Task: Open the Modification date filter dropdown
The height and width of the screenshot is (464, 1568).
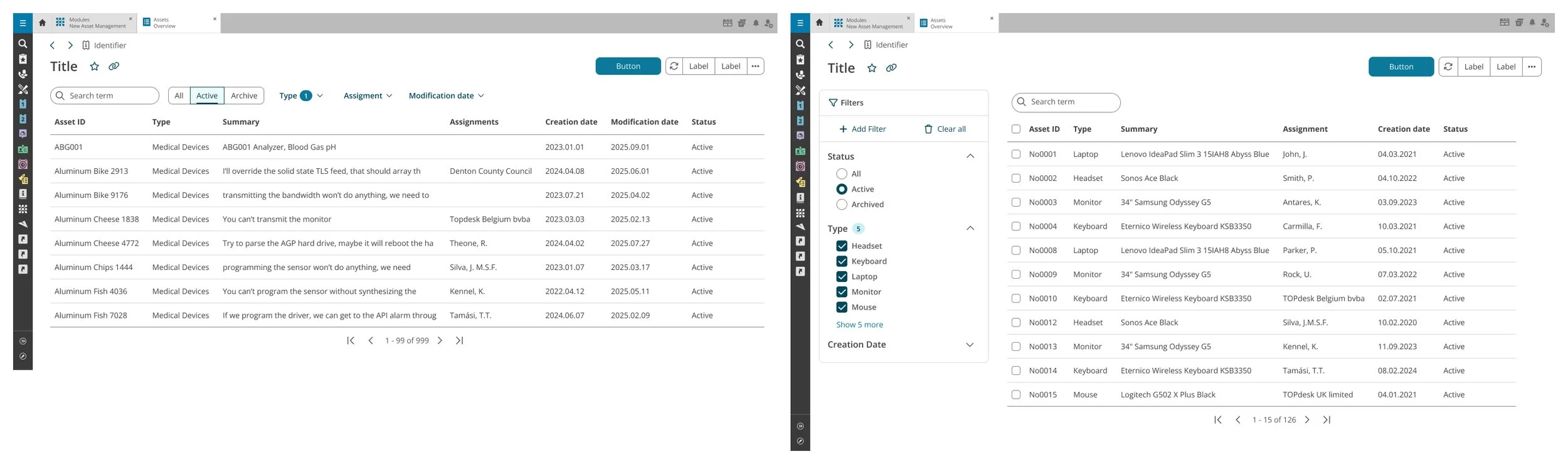Action: pyautogui.click(x=447, y=95)
